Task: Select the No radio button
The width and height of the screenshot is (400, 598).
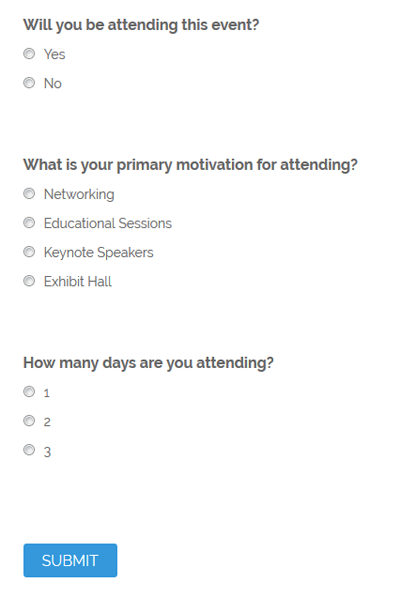Action: click(29, 82)
